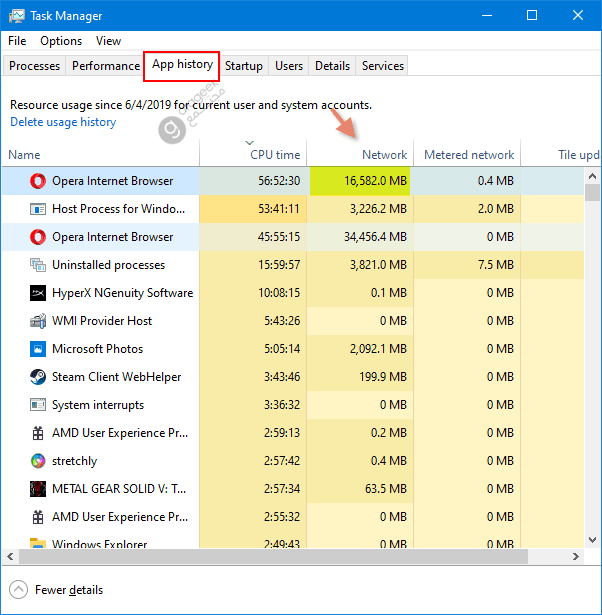This screenshot has height=615, width=602.
Task: Click the first Opera Internet Browser icon (56:52:30 row)
Action: click(38, 181)
